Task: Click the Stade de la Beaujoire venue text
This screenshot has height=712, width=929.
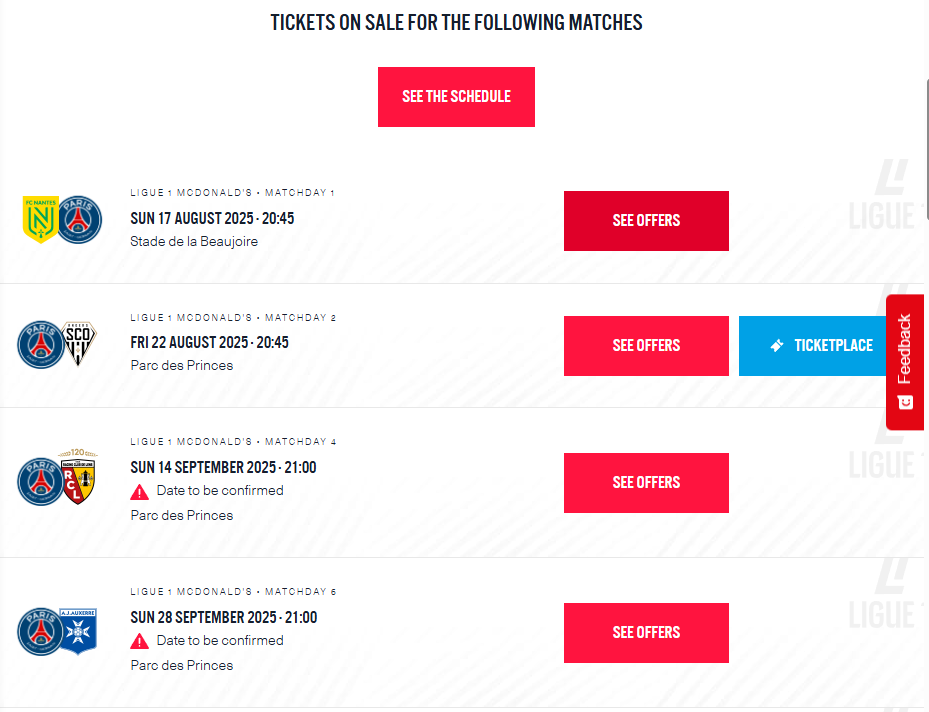Action: [x=194, y=241]
